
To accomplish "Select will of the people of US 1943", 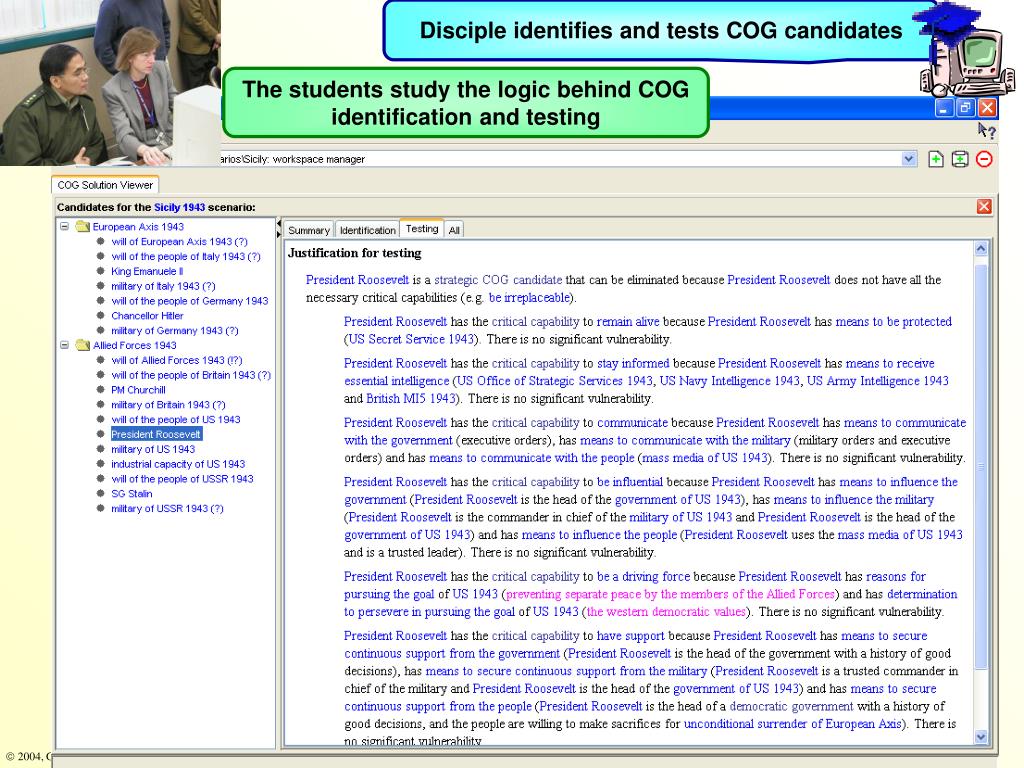I will click(x=176, y=419).
